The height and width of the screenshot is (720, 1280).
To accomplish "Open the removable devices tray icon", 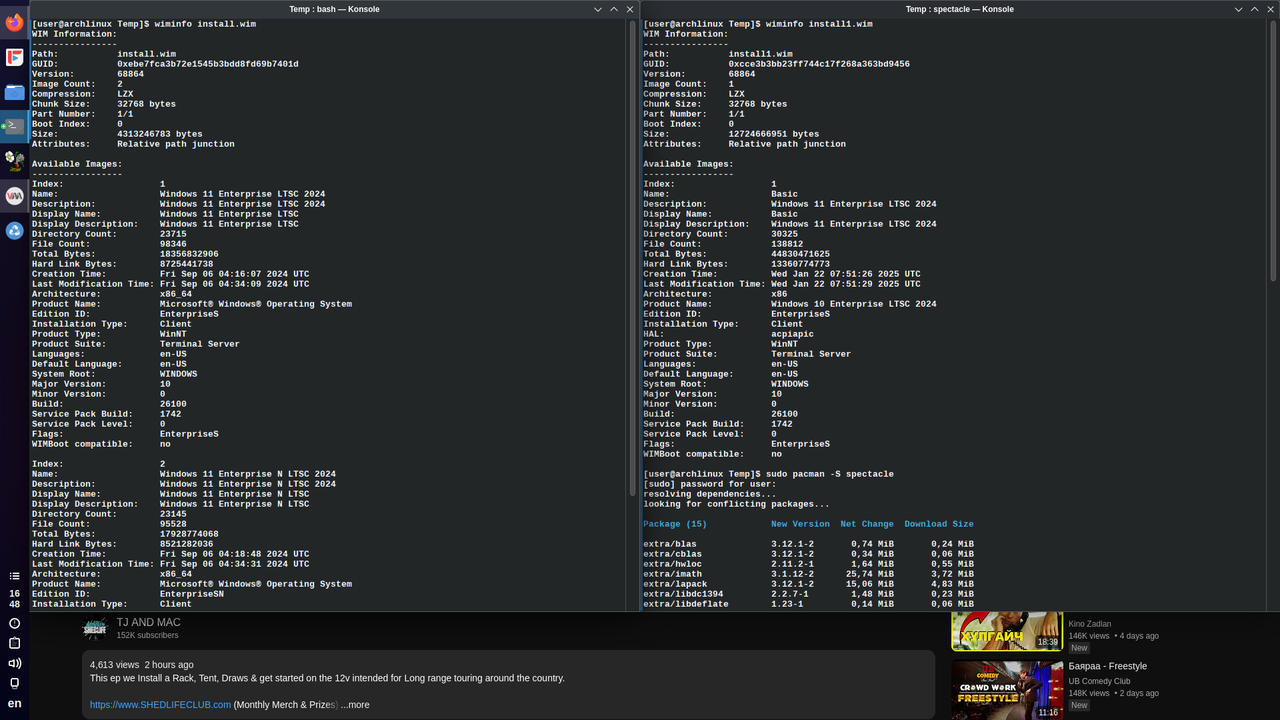I will 14,683.
